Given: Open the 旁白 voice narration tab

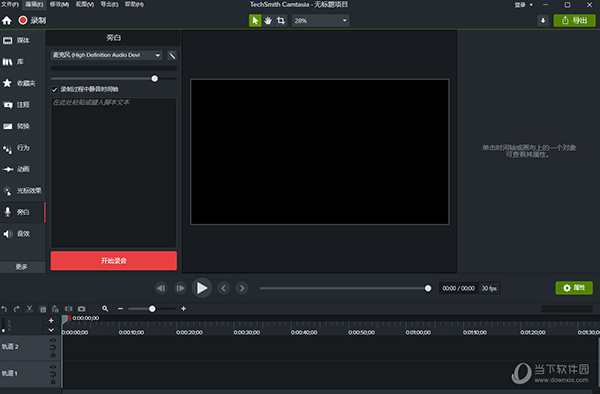Looking at the screenshot, I should [22, 212].
